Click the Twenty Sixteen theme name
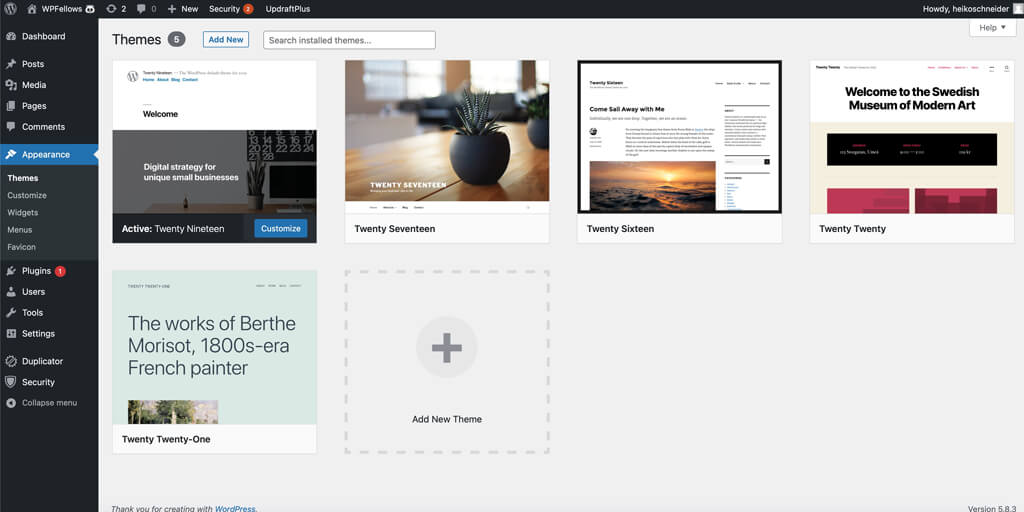The width and height of the screenshot is (1024, 512). pos(620,229)
